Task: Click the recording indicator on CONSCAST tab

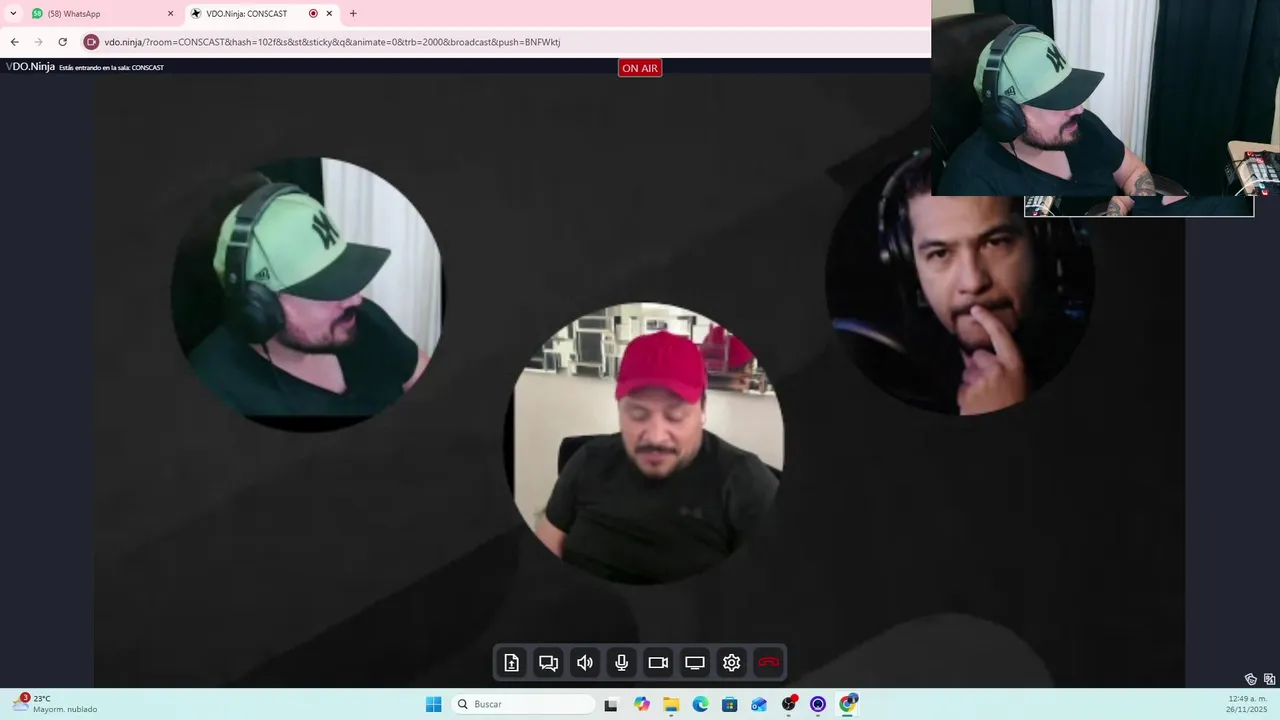Action: (313, 14)
